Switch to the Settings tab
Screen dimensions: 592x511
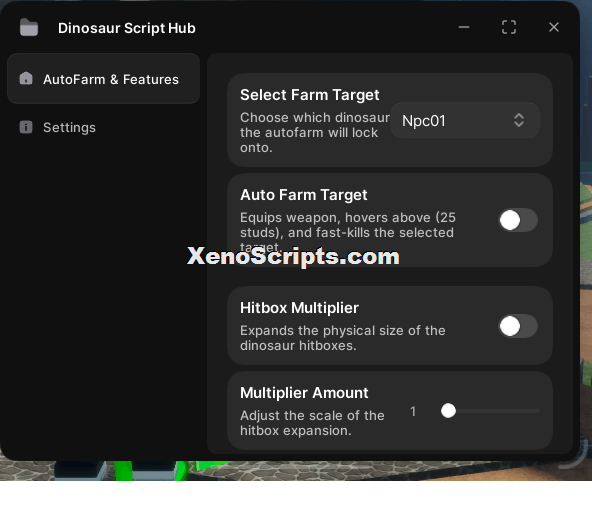(103, 127)
